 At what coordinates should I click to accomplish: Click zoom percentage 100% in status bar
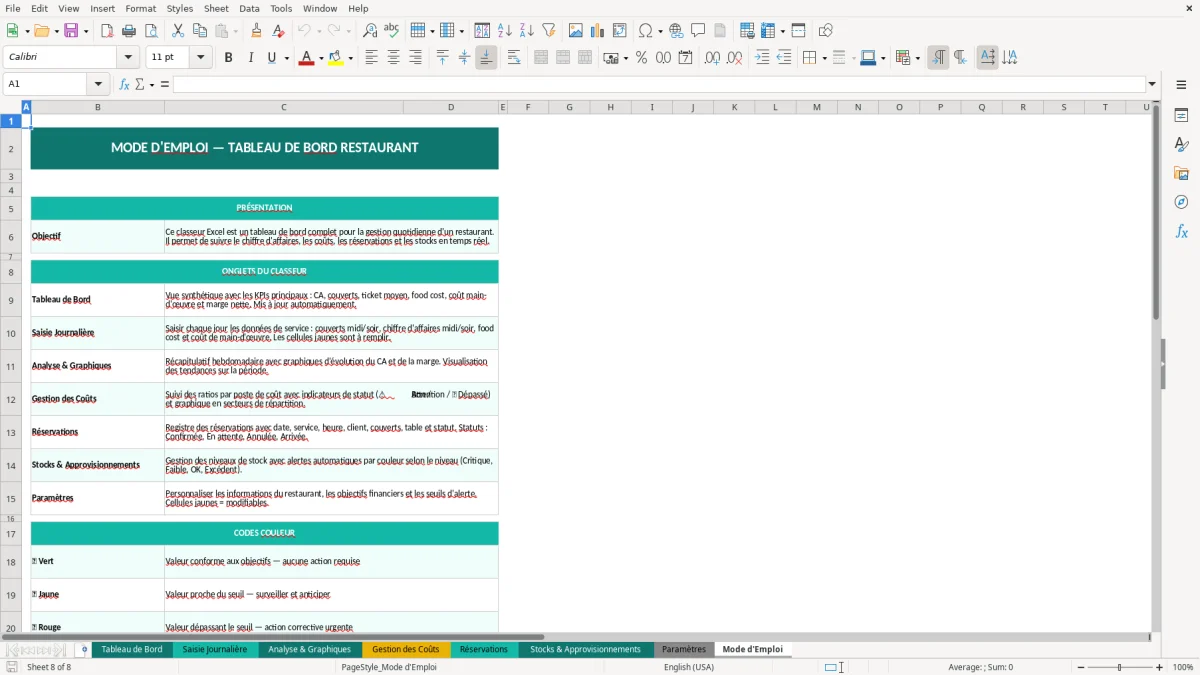point(1183,667)
